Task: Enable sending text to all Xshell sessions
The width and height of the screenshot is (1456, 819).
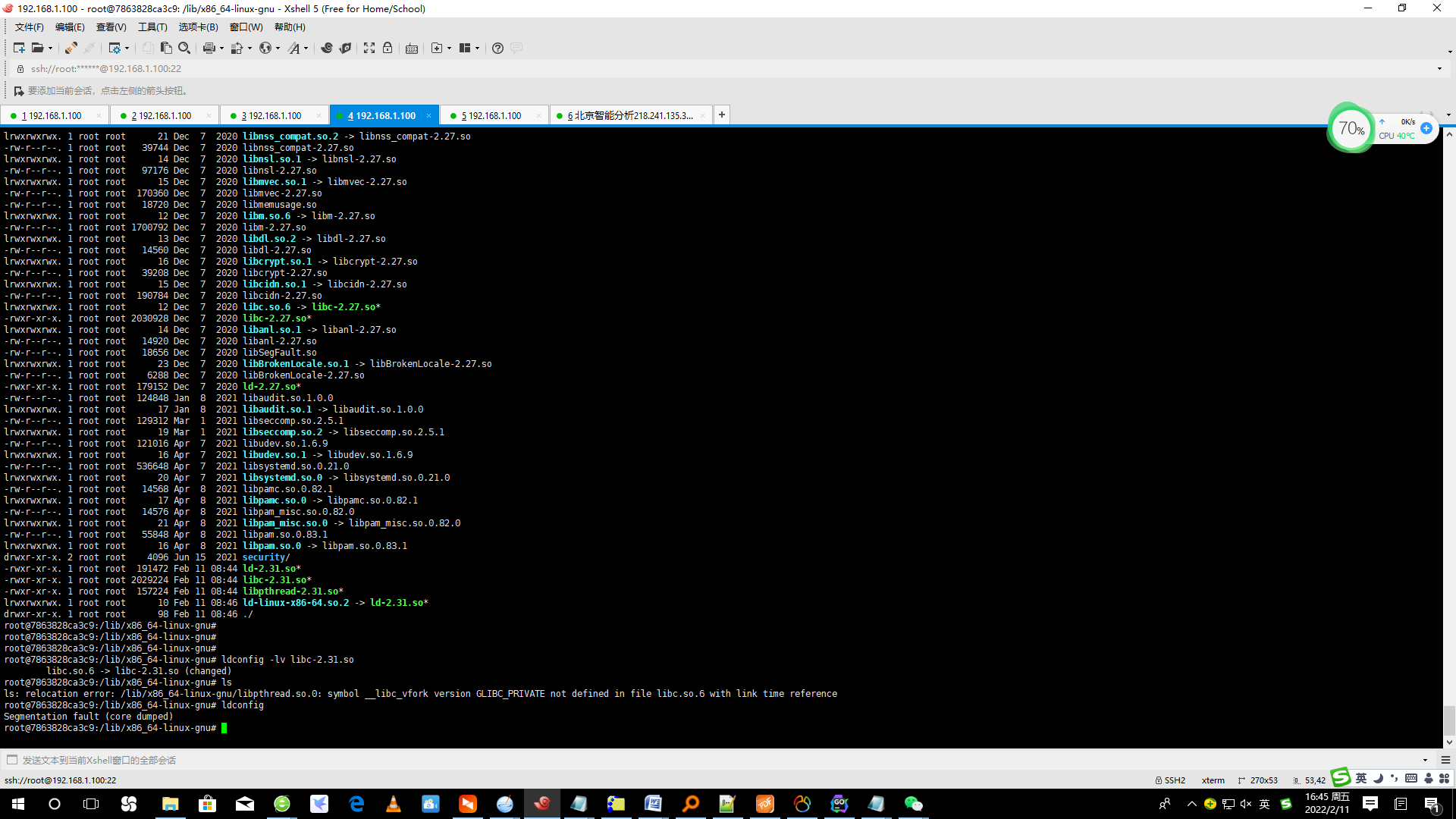Action: 12,759
